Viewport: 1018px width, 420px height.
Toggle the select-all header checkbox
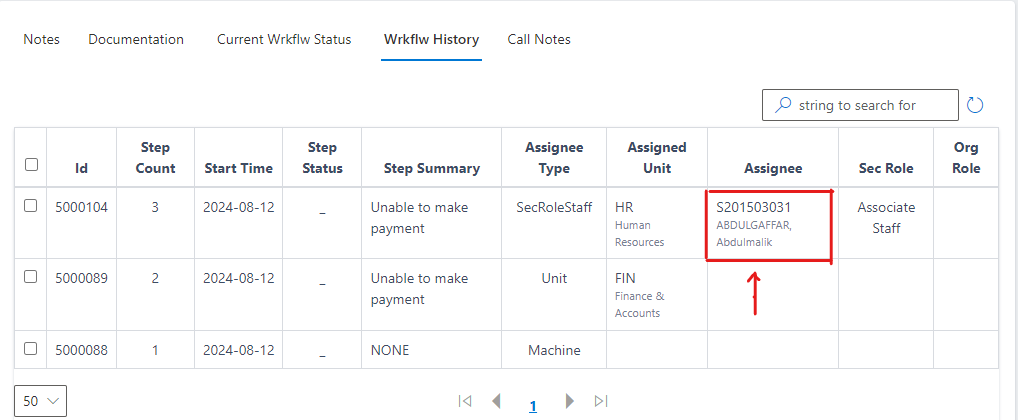pyautogui.click(x=31, y=164)
